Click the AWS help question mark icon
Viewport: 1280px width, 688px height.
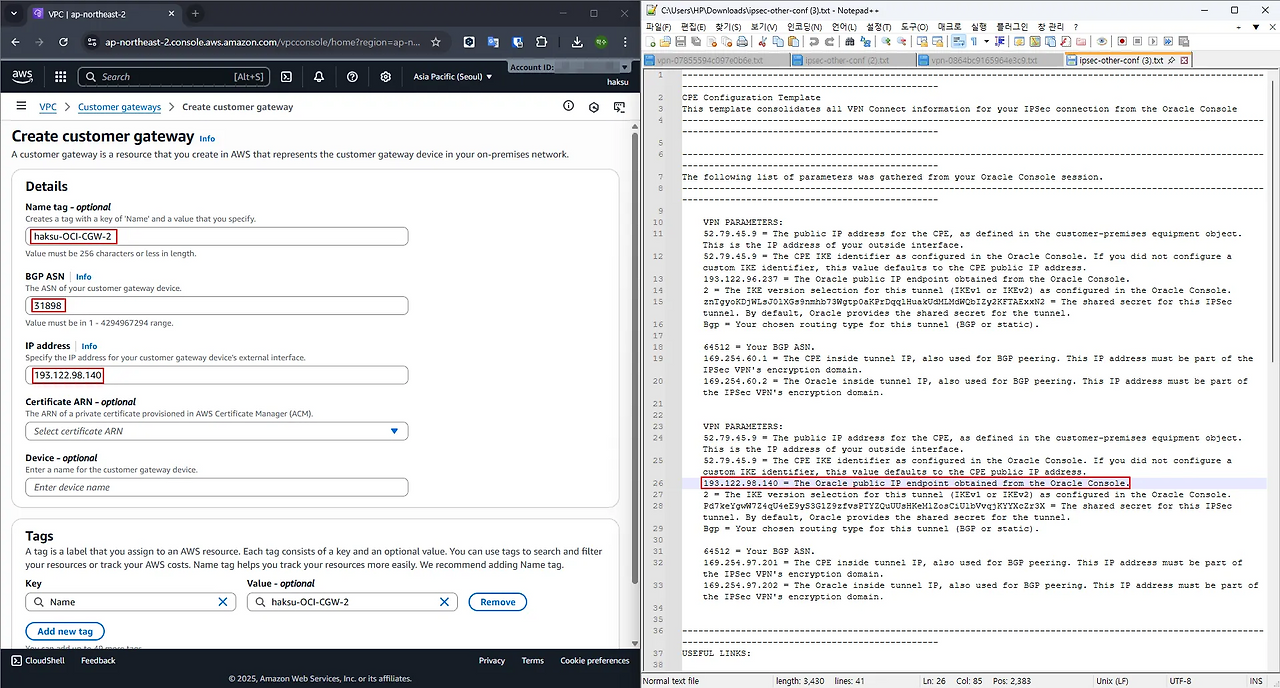click(x=352, y=77)
